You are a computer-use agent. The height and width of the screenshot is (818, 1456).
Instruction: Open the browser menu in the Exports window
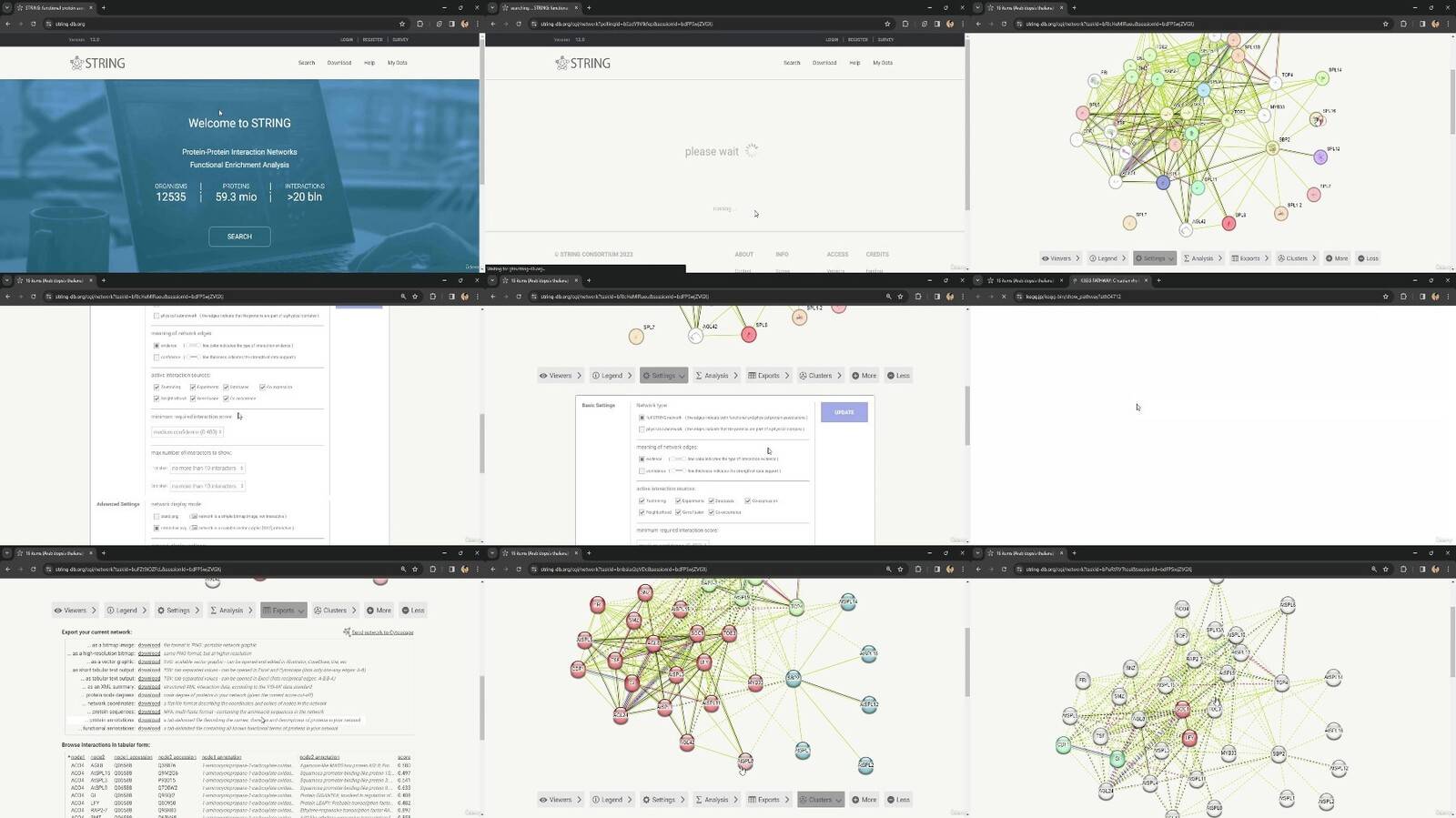pyautogui.click(x=477, y=570)
